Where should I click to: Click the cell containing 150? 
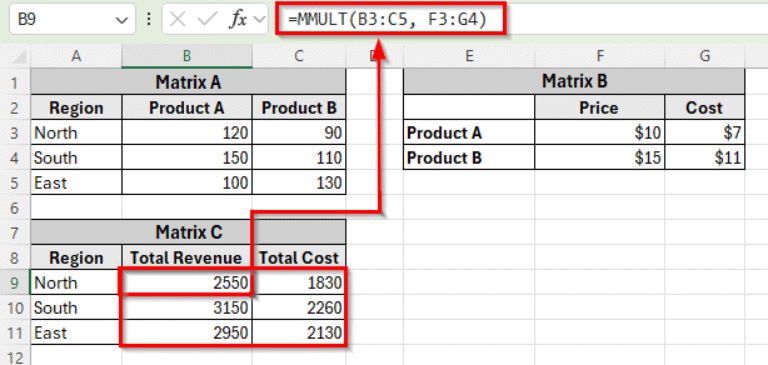click(187, 158)
